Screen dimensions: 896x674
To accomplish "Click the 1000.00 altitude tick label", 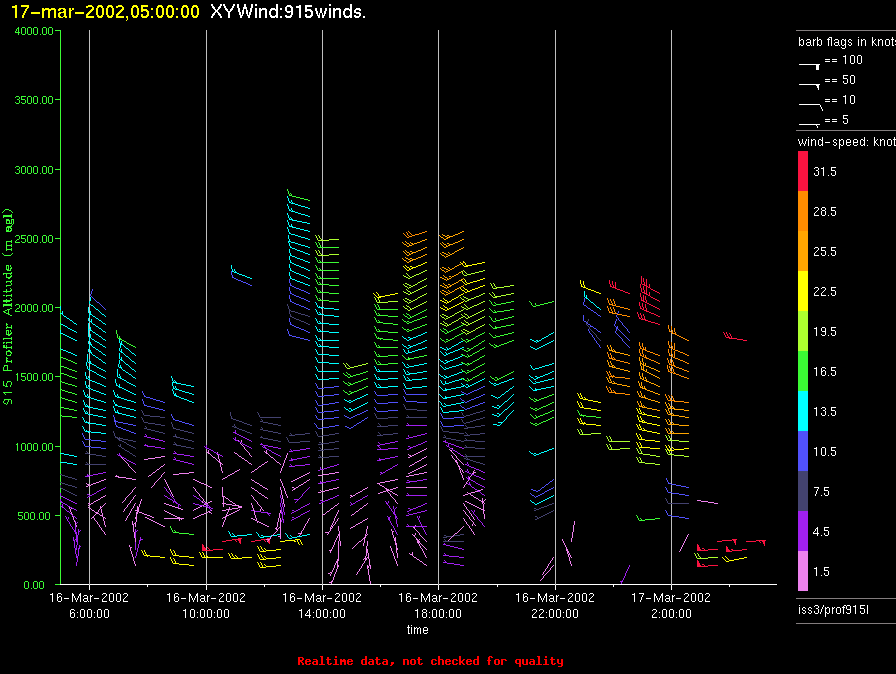I will point(34,447).
